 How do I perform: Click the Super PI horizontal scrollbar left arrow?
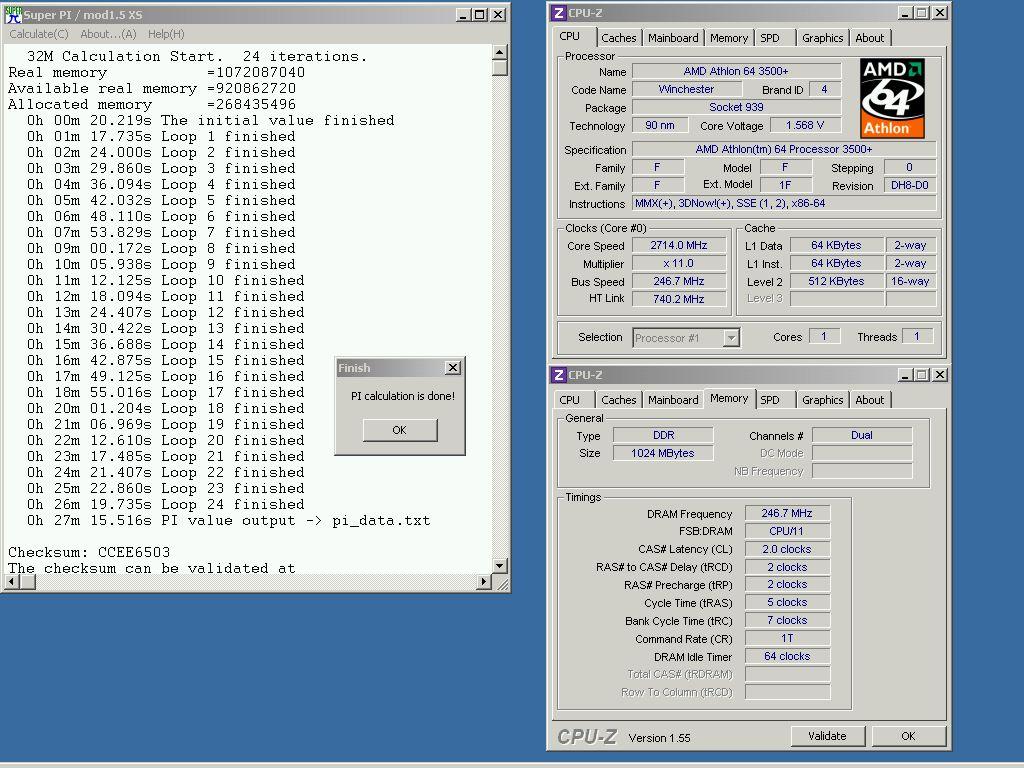tap(12, 581)
